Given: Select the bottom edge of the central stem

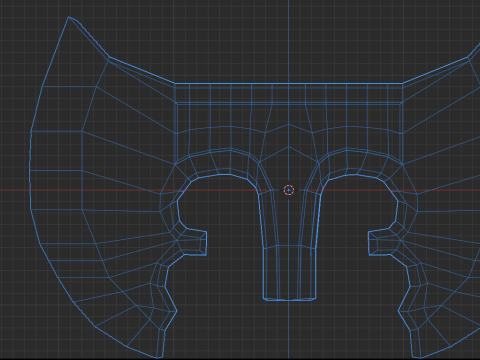Looking at the screenshot, I should point(289,299).
